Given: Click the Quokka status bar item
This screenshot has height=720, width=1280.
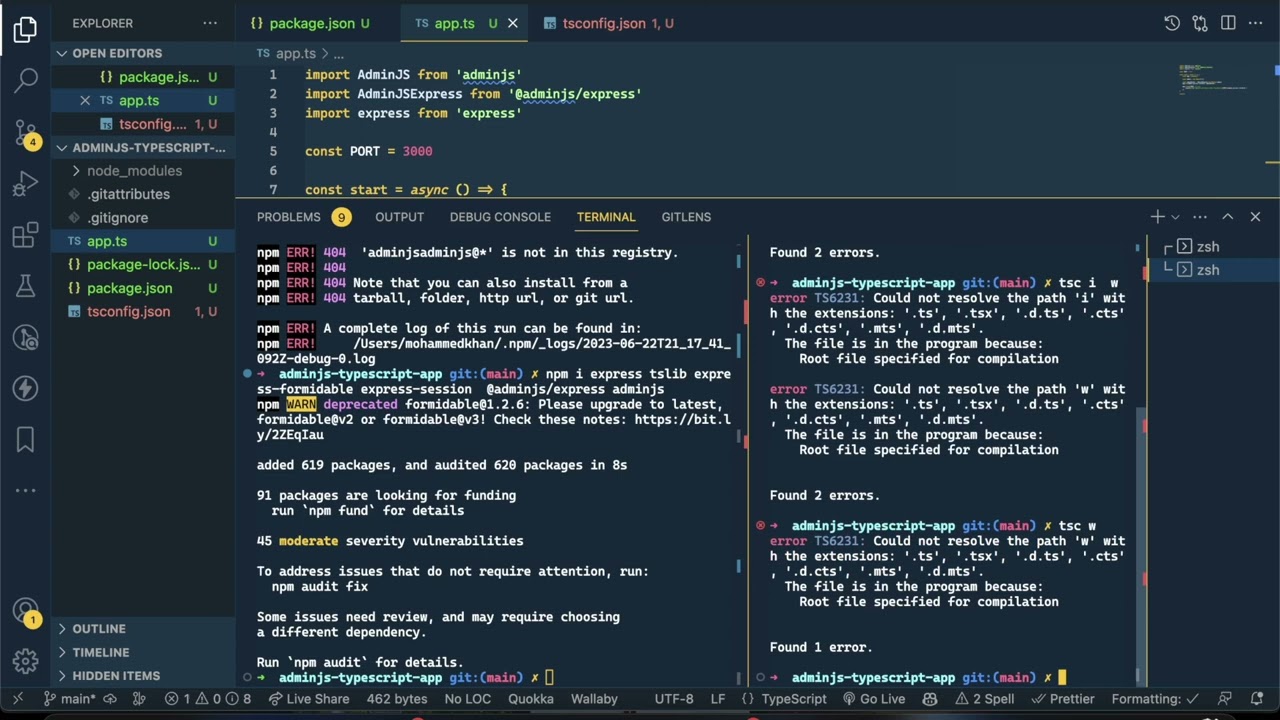Looking at the screenshot, I should click(531, 699).
